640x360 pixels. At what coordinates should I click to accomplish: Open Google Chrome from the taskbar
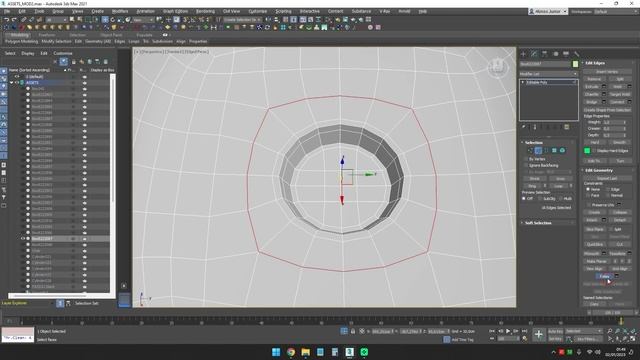click(x=291, y=352)
